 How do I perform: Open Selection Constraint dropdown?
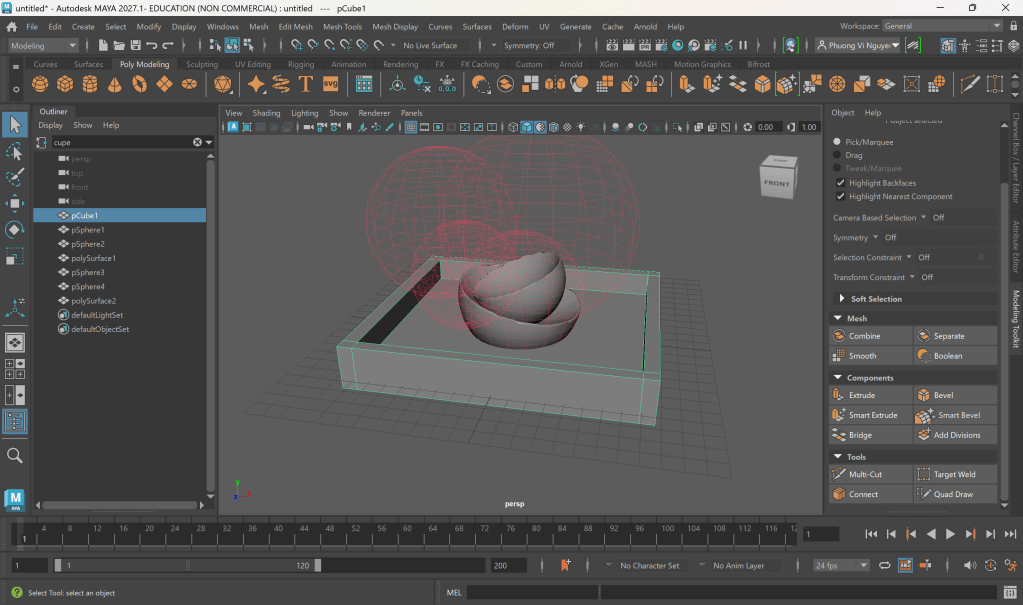(x=909, y=257)
